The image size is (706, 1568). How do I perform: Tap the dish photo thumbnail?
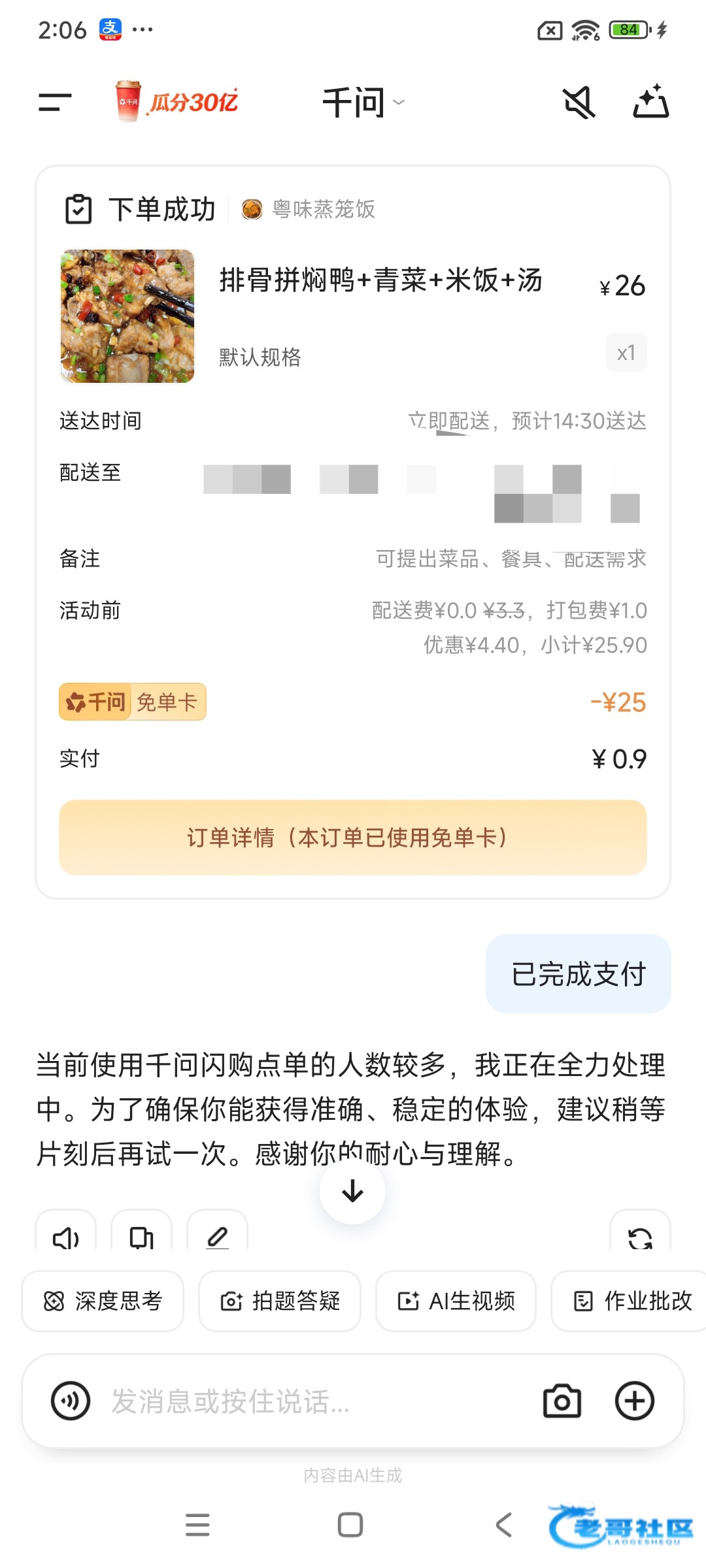(127, 316)
